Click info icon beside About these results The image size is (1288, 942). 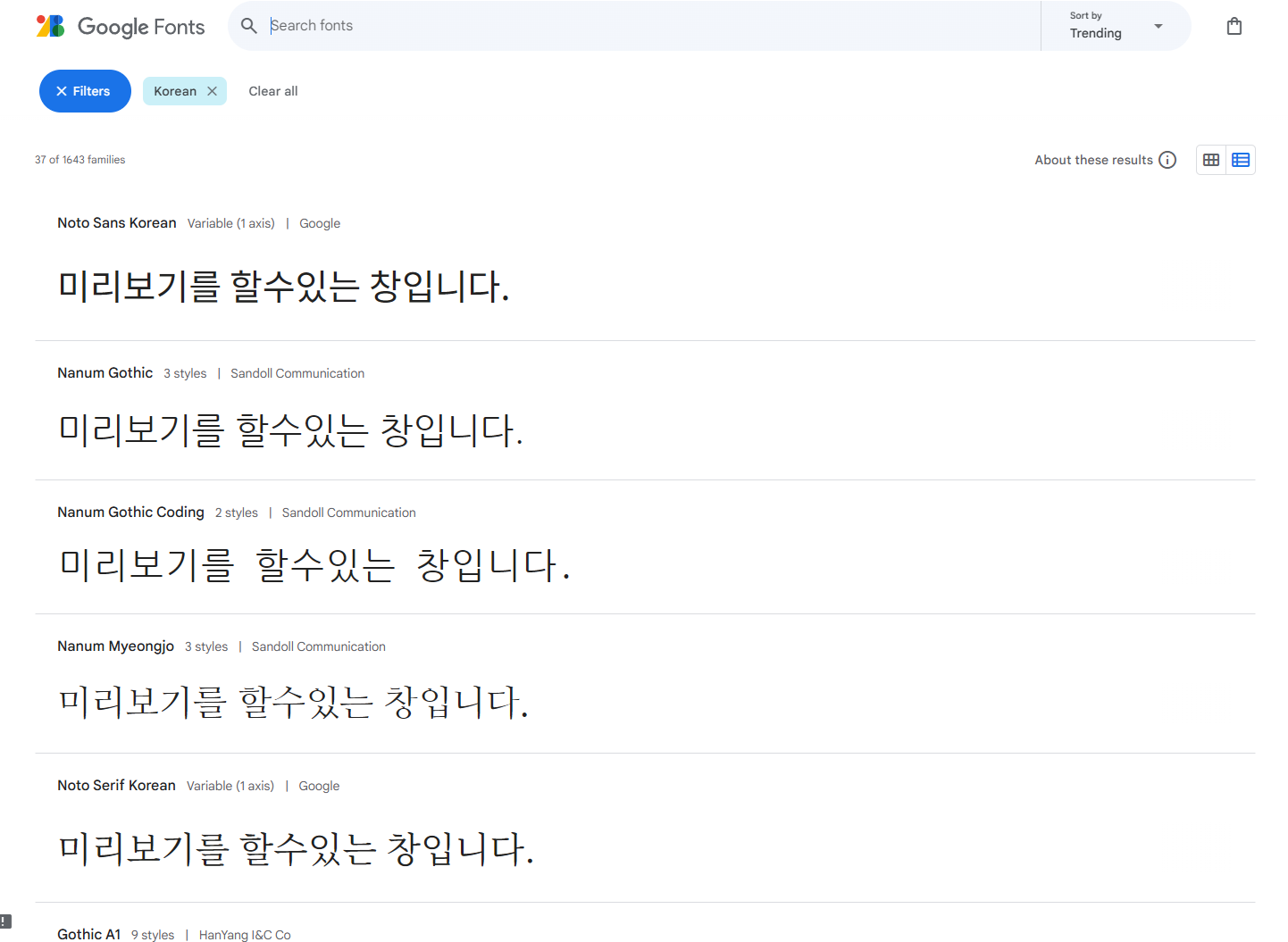(x=1167, y=160)
